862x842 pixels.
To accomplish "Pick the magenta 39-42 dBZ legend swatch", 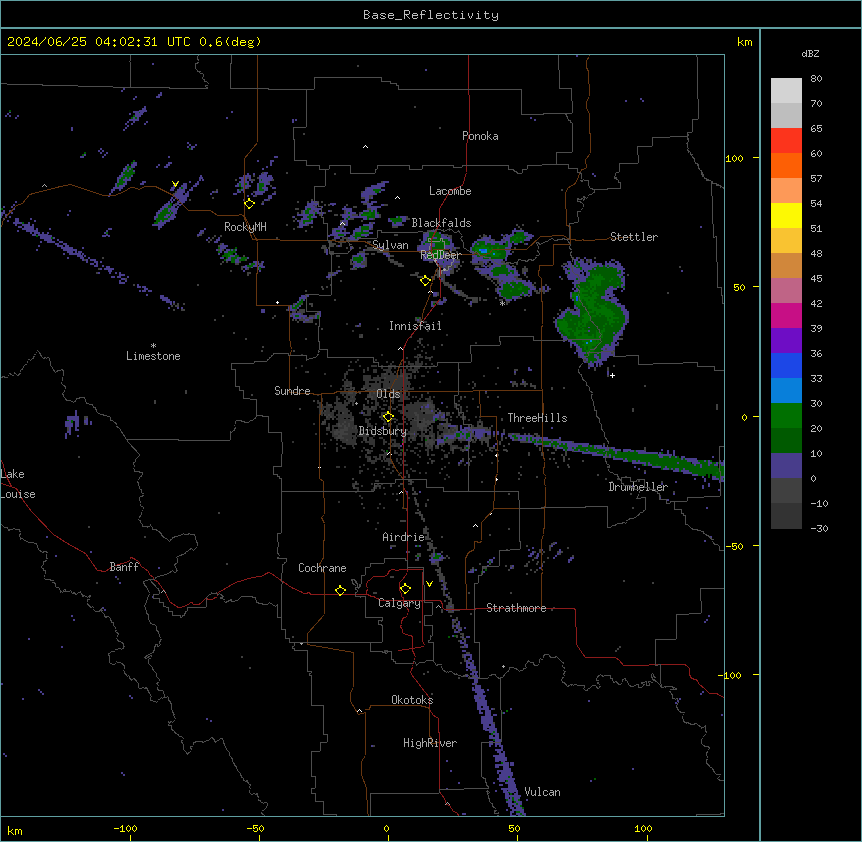I will pos(786,316).
